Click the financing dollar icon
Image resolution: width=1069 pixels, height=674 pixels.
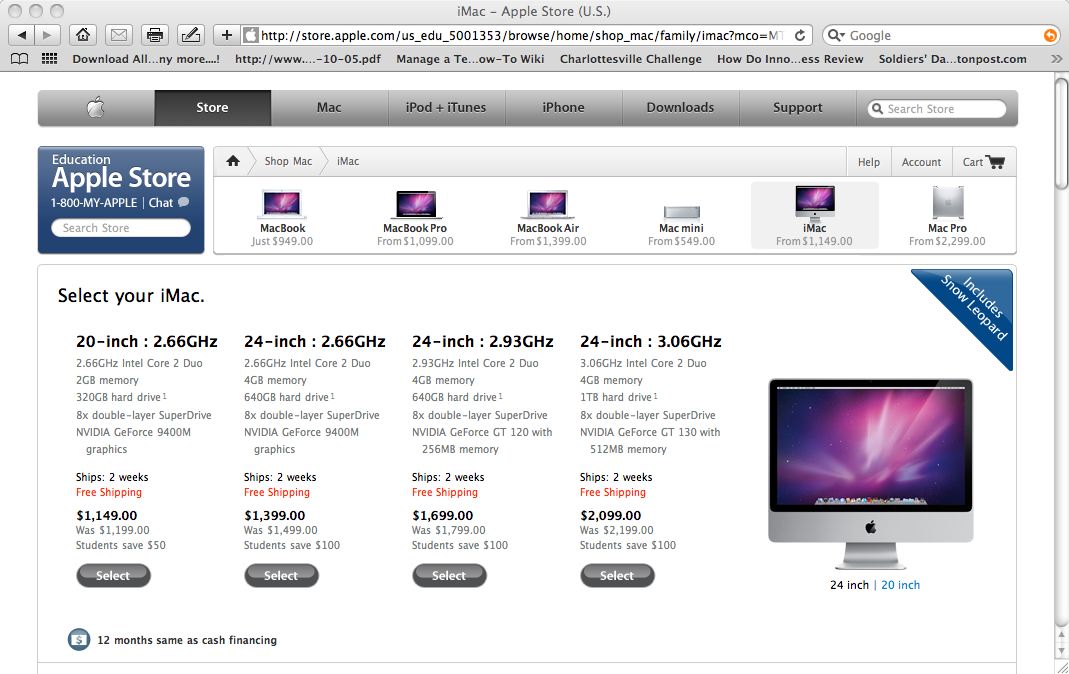(79, 640)
